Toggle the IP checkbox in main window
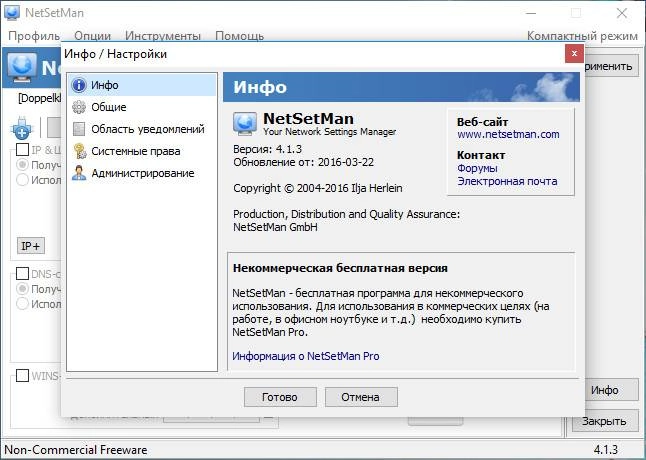 click(22, 149)
